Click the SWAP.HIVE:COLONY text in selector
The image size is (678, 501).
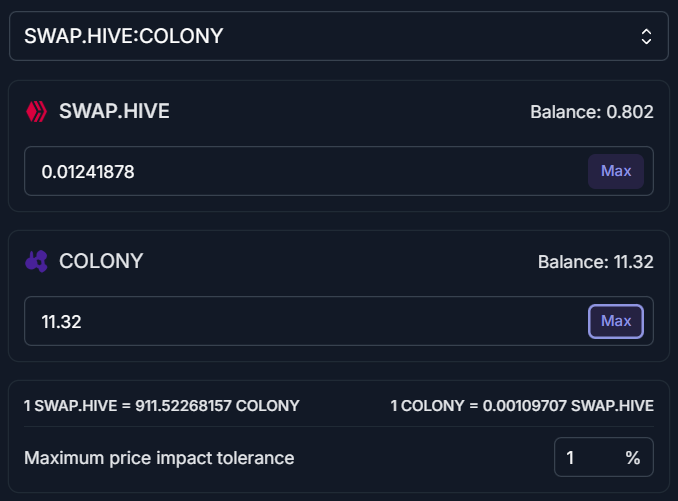(124, 36)
